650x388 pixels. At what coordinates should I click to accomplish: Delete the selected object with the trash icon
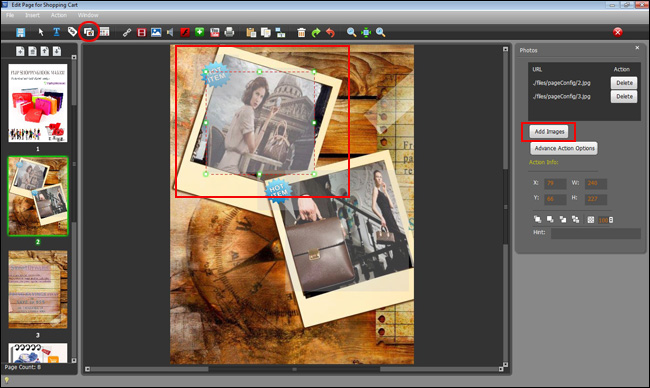click(301, 32)
